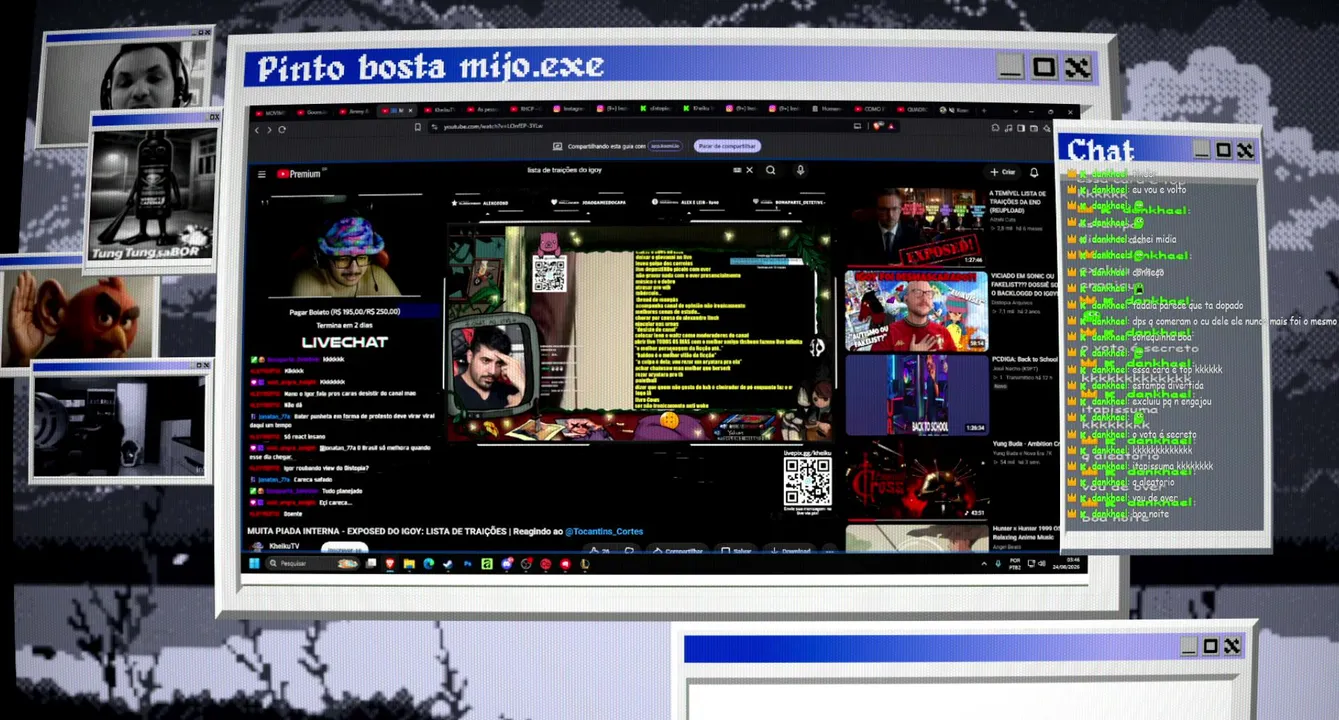Maximize the Chat overlay window
1339x720 pixels.
[x=1223, y=150]
